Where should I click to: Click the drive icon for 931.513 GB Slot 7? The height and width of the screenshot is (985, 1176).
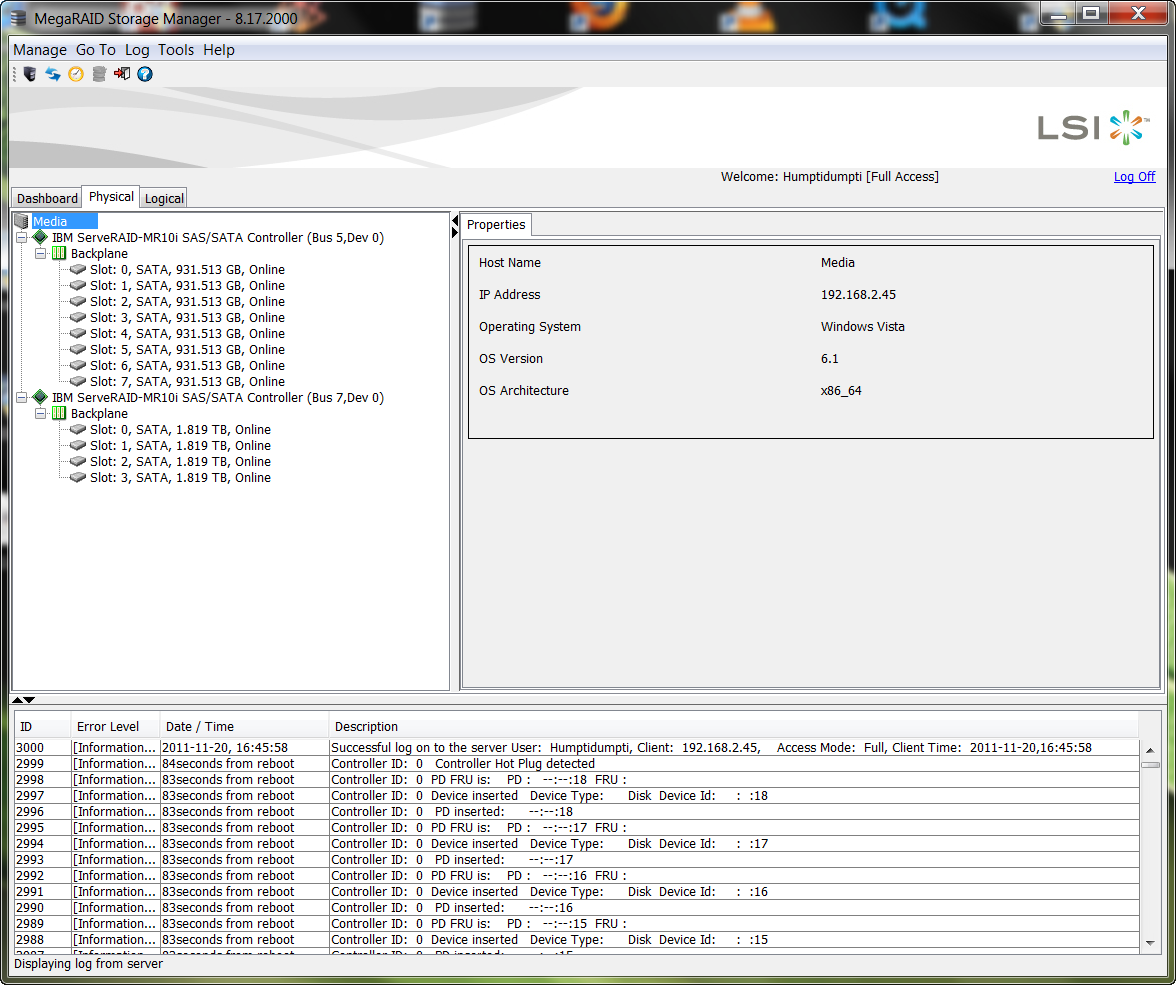(x=77, y=381)
